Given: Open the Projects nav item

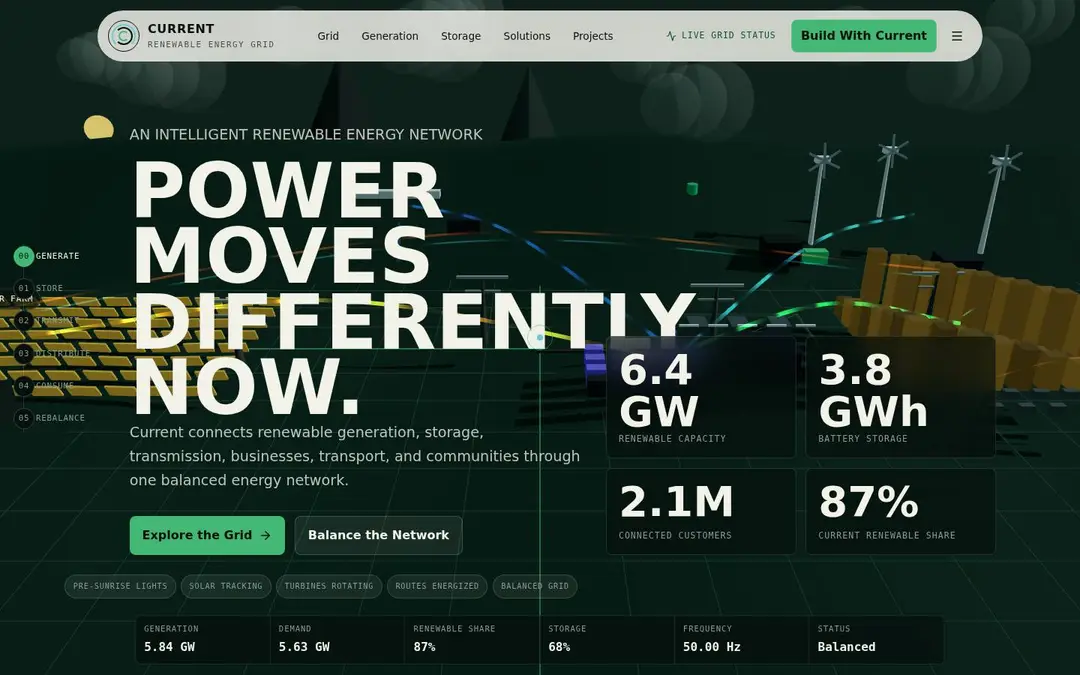Looking at the screenshot, I should (x=593, y=36).
